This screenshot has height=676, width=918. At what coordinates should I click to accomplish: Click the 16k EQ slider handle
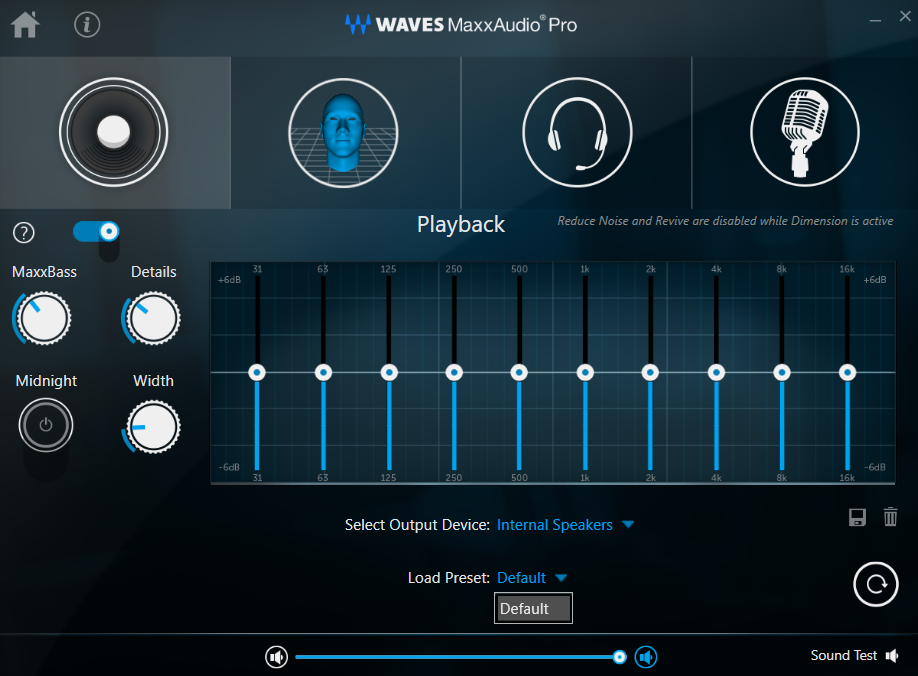tap(847, 372)
